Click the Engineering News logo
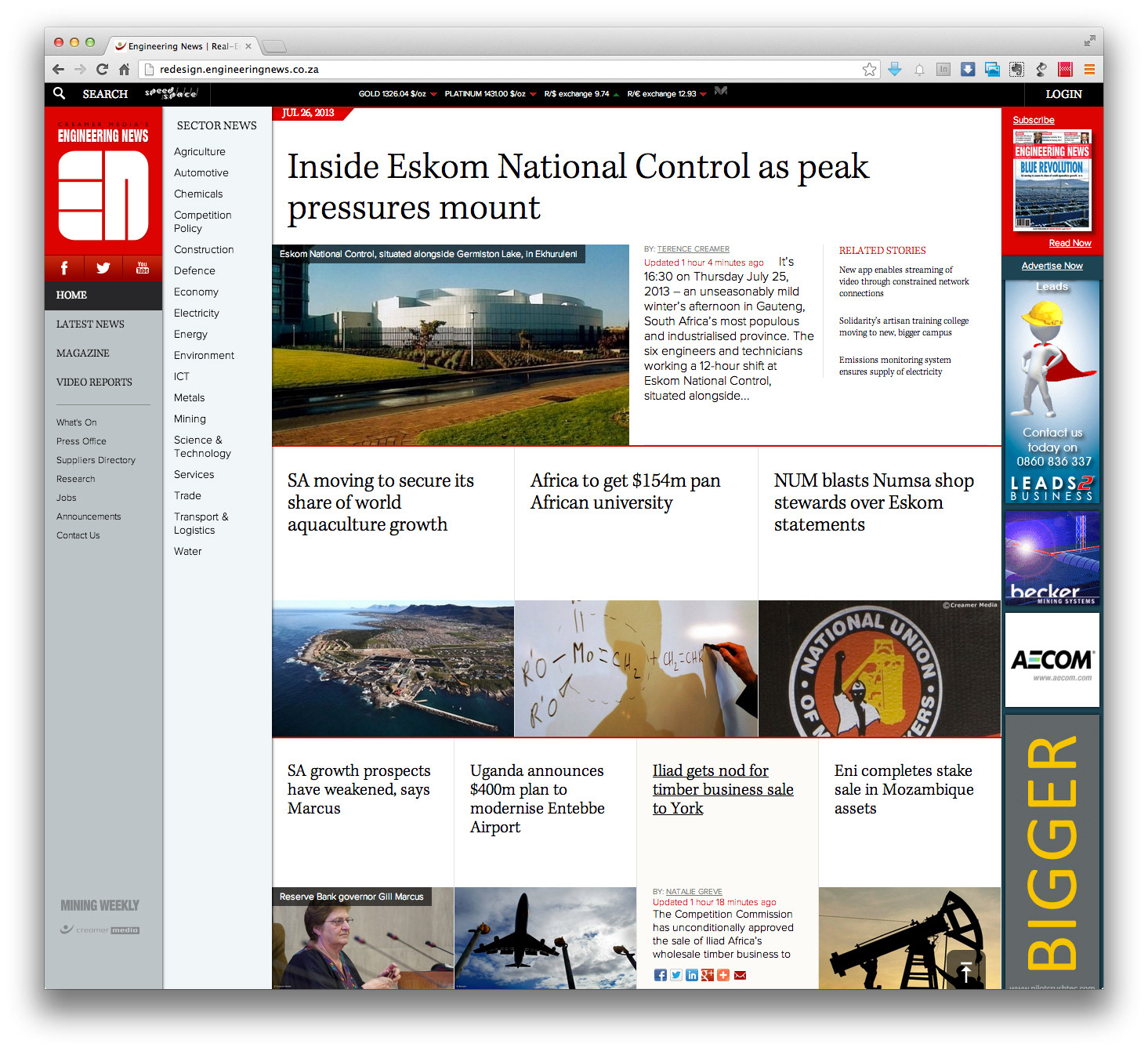 tap(103, 182)
